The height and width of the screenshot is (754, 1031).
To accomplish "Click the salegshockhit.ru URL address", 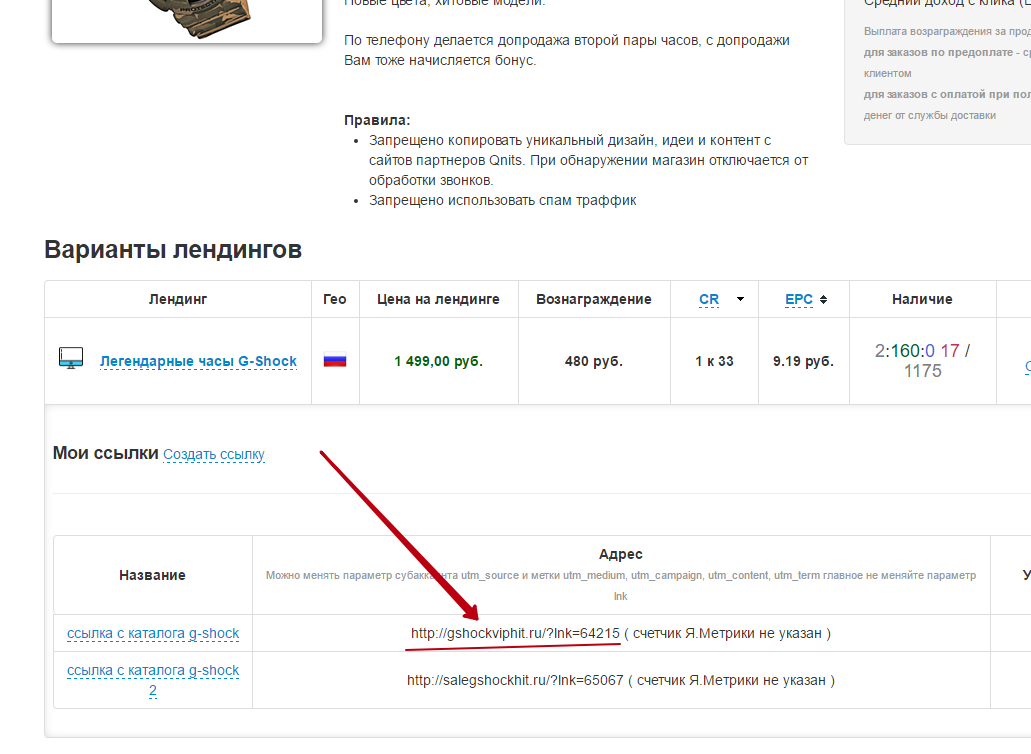I will point(515,680).
